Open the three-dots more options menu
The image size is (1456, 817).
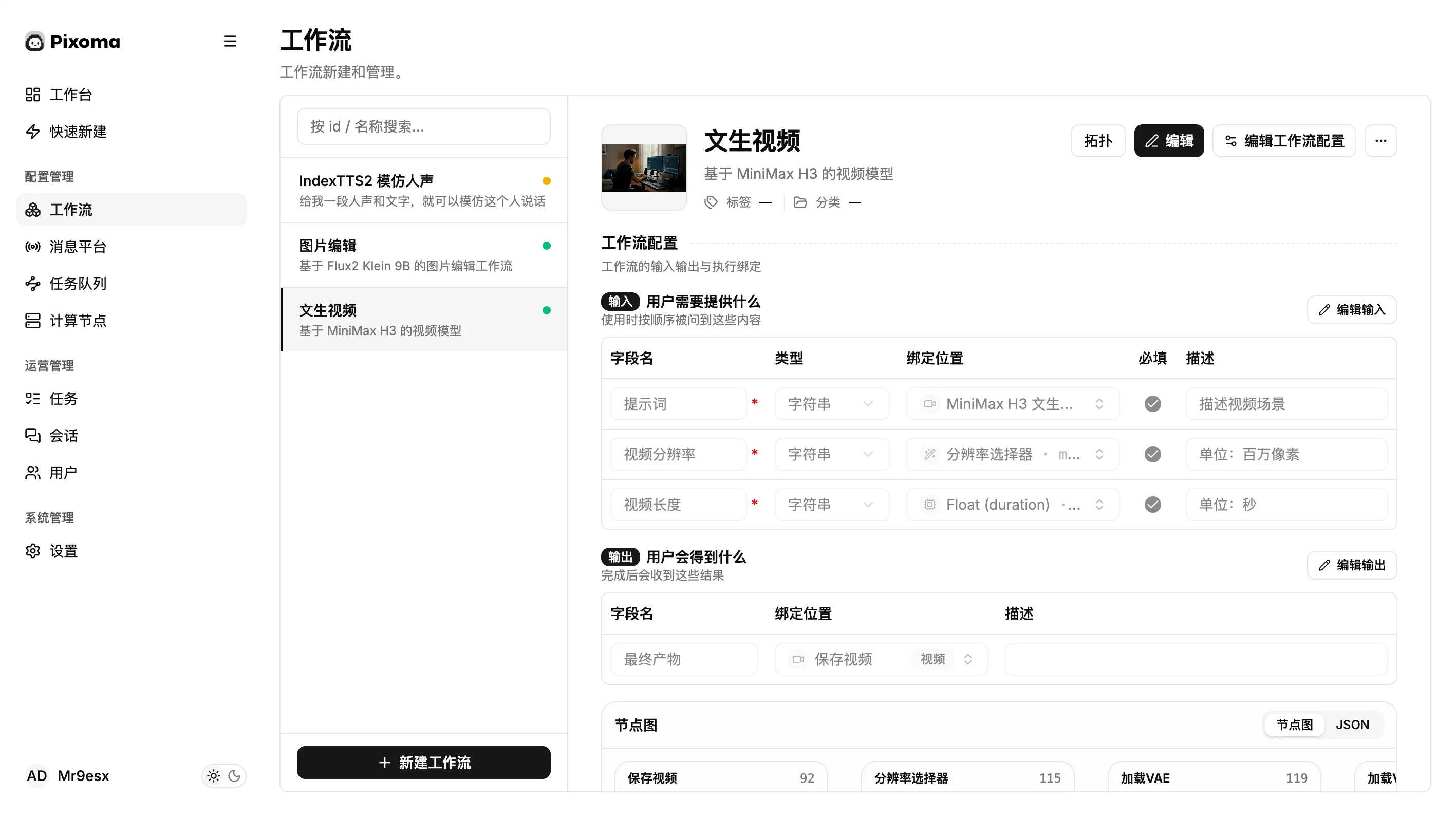pos(1380,141)
